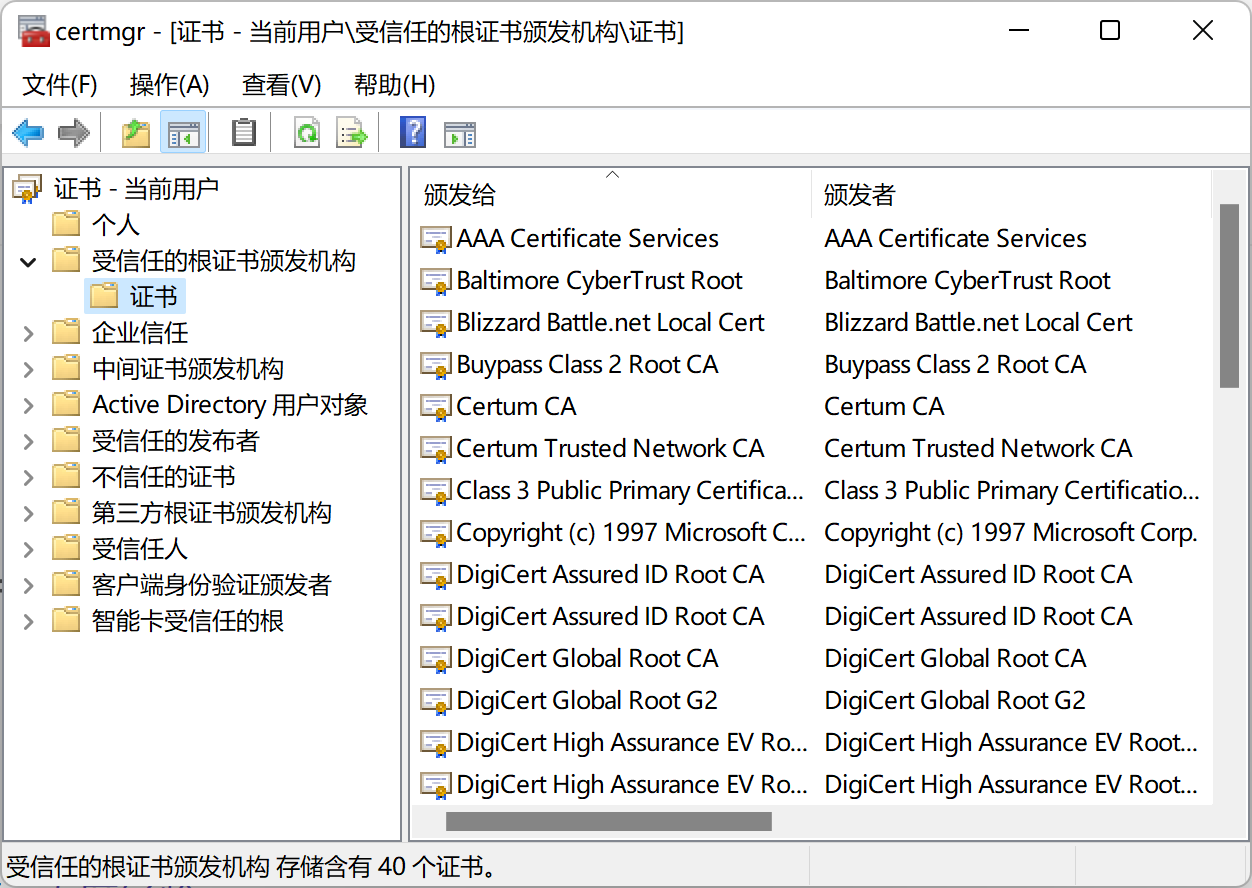Click certificate icon beside Class 3 Public Primary

435,491
